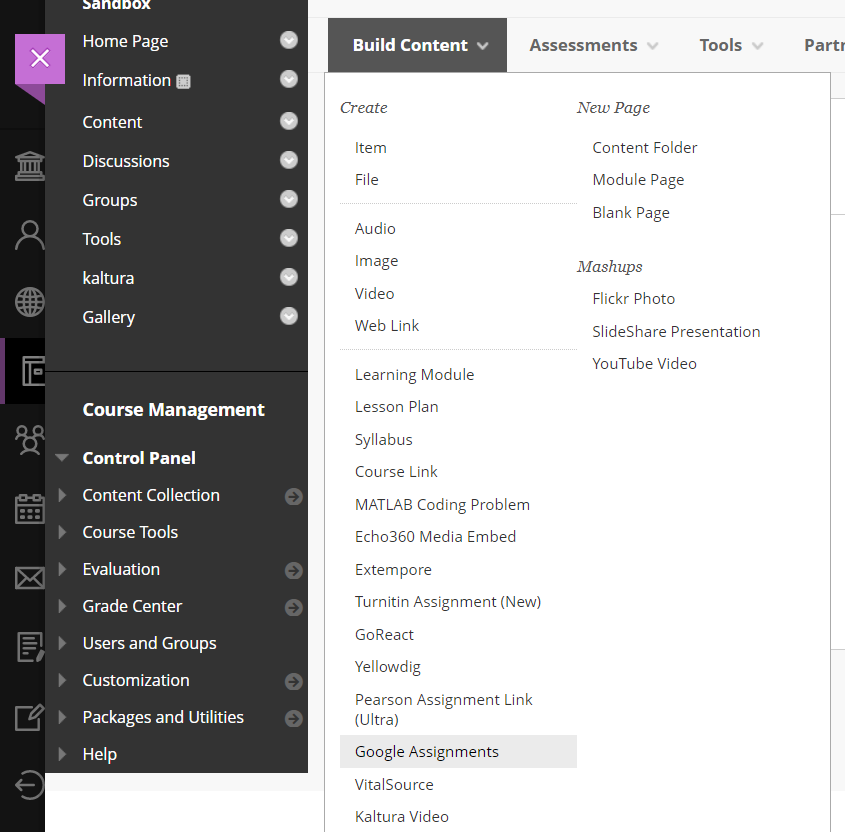This screenshot has height=832, width=845.
Task: Expand the Grade Center section
Action: click(x=63, y=606)
